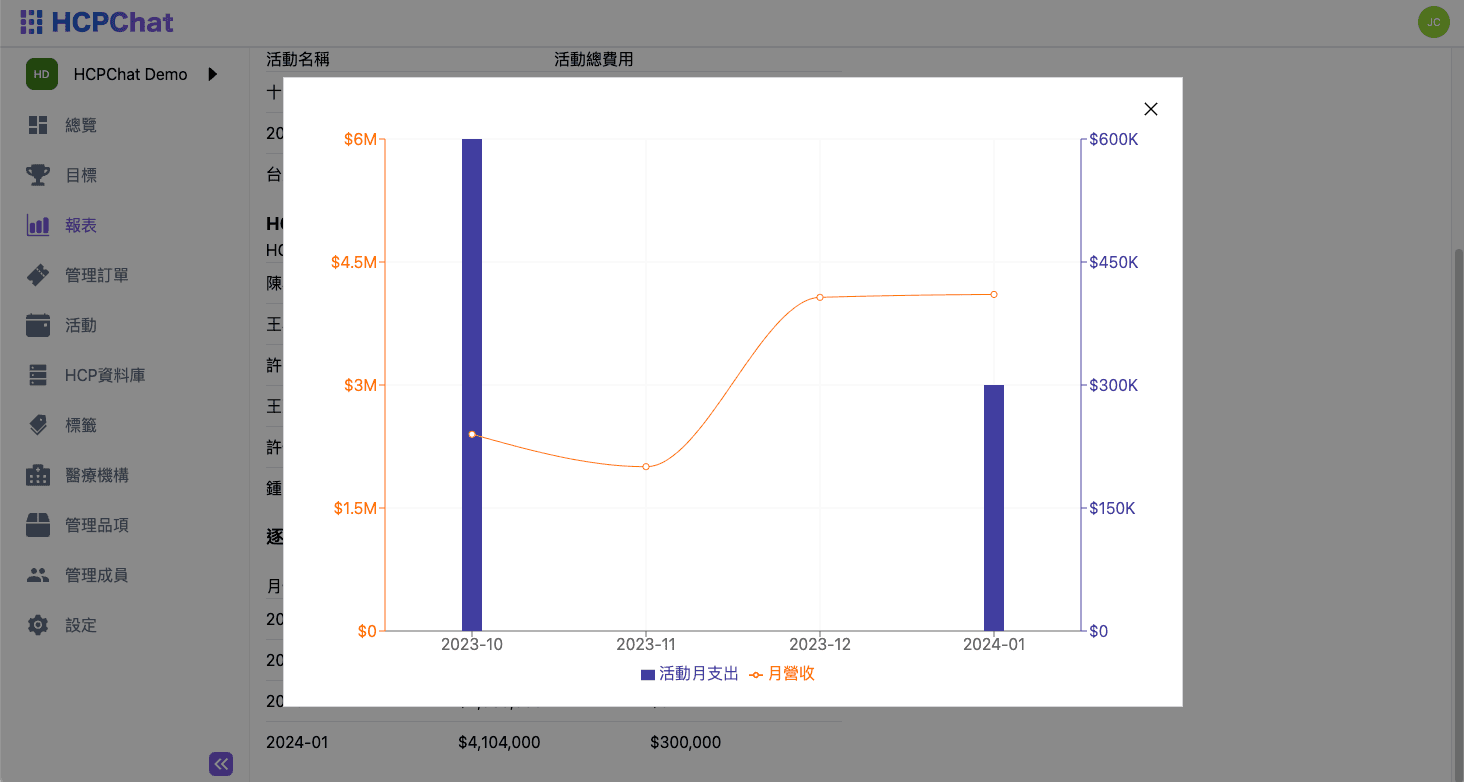1464x782 pixels.
Task: Toggle 活動月支出 legend series
Action: (x=690, y=674)
